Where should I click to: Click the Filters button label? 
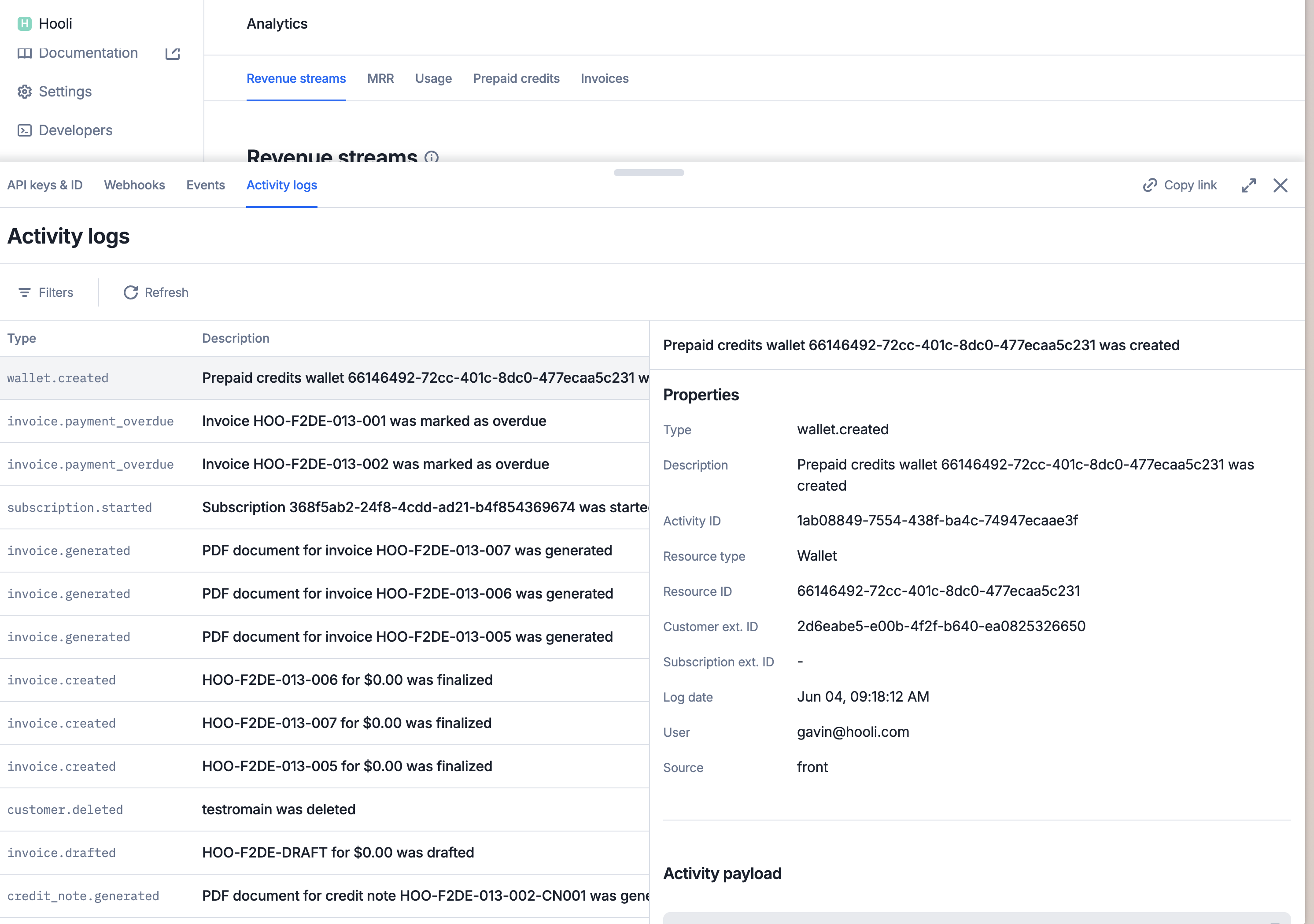pos(56,292)
